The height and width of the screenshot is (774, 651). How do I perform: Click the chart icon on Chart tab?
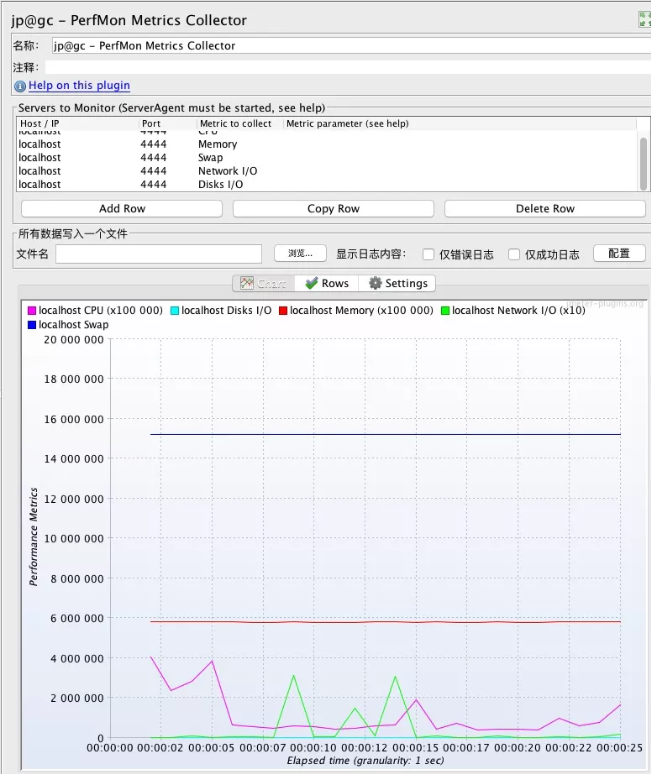click(247, 283)
